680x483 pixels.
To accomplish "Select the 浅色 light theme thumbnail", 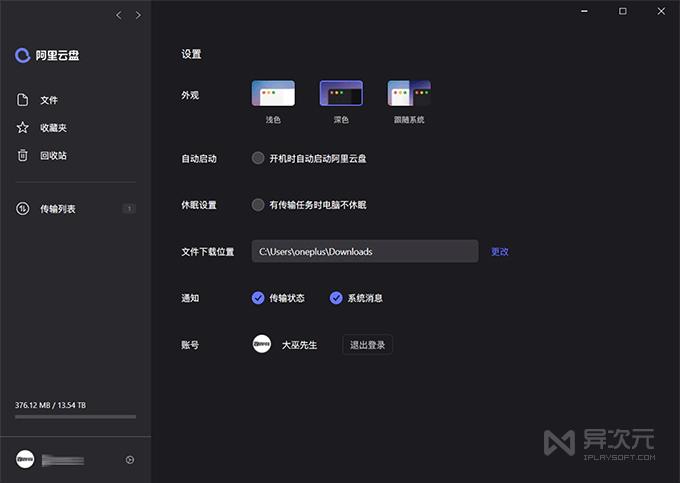I will coord(273,93).
